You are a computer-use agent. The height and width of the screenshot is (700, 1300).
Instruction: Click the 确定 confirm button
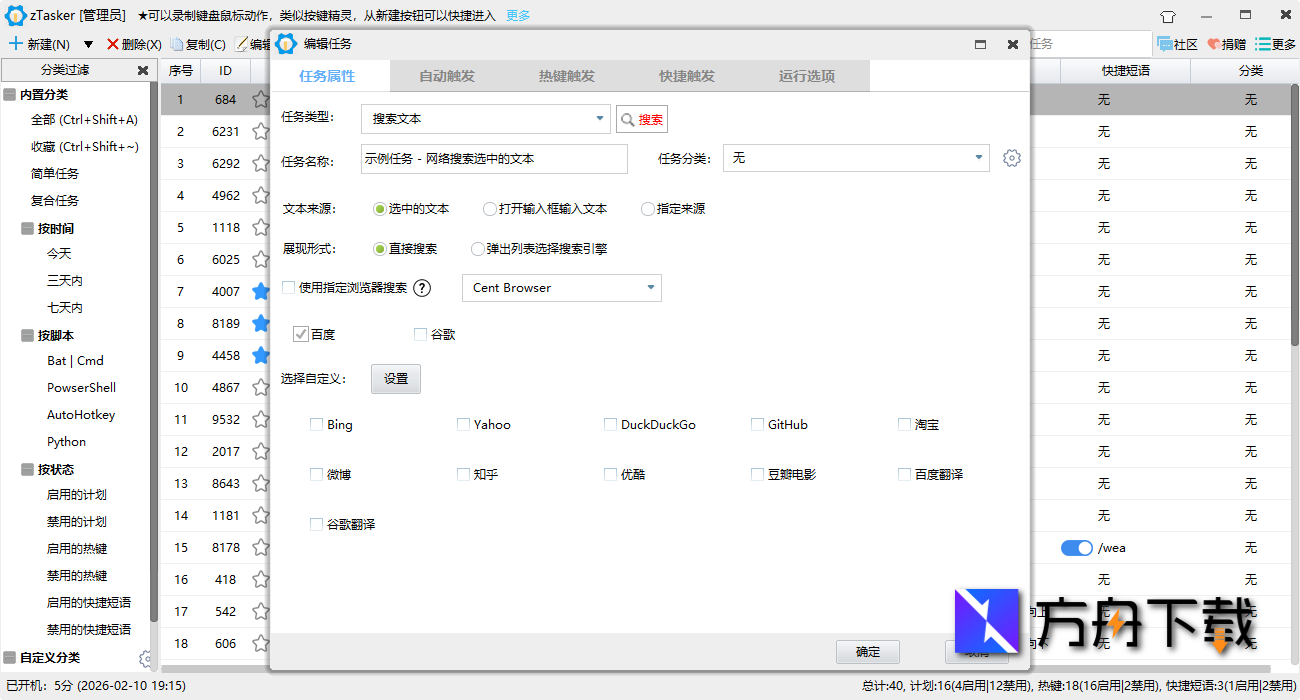[867, 651]
